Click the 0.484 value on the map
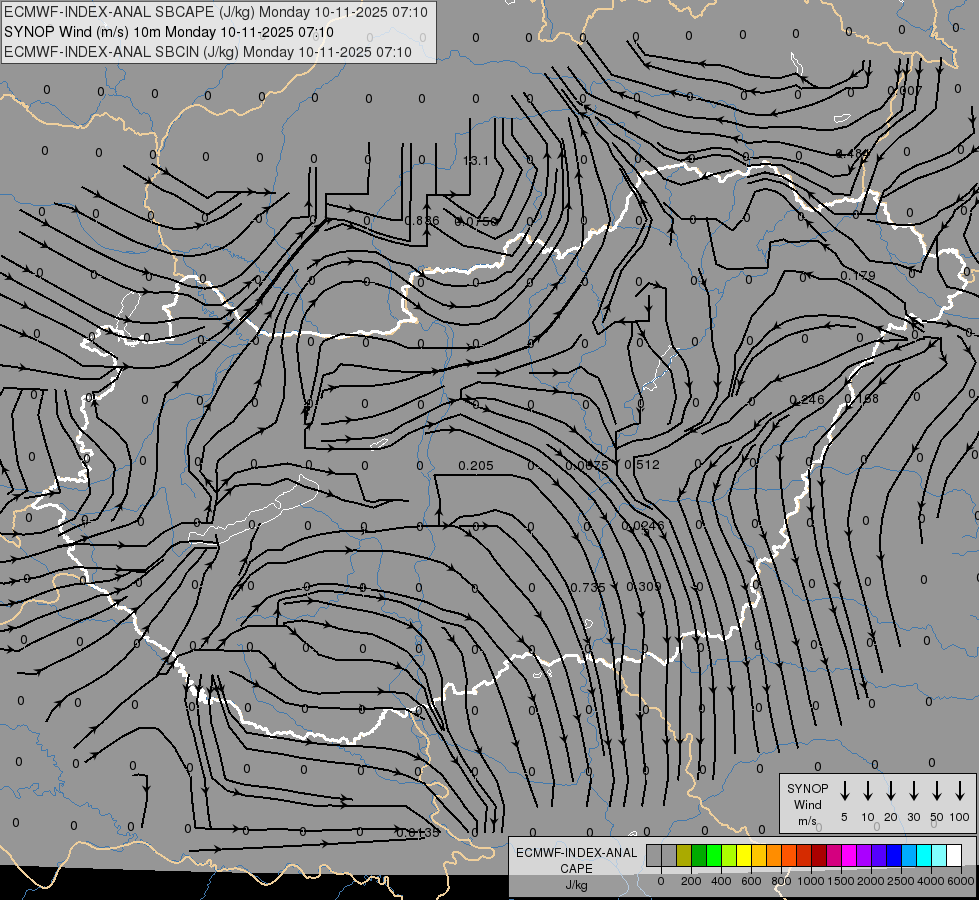The width and height of the screenshot is (979, 900). [852, 154]
